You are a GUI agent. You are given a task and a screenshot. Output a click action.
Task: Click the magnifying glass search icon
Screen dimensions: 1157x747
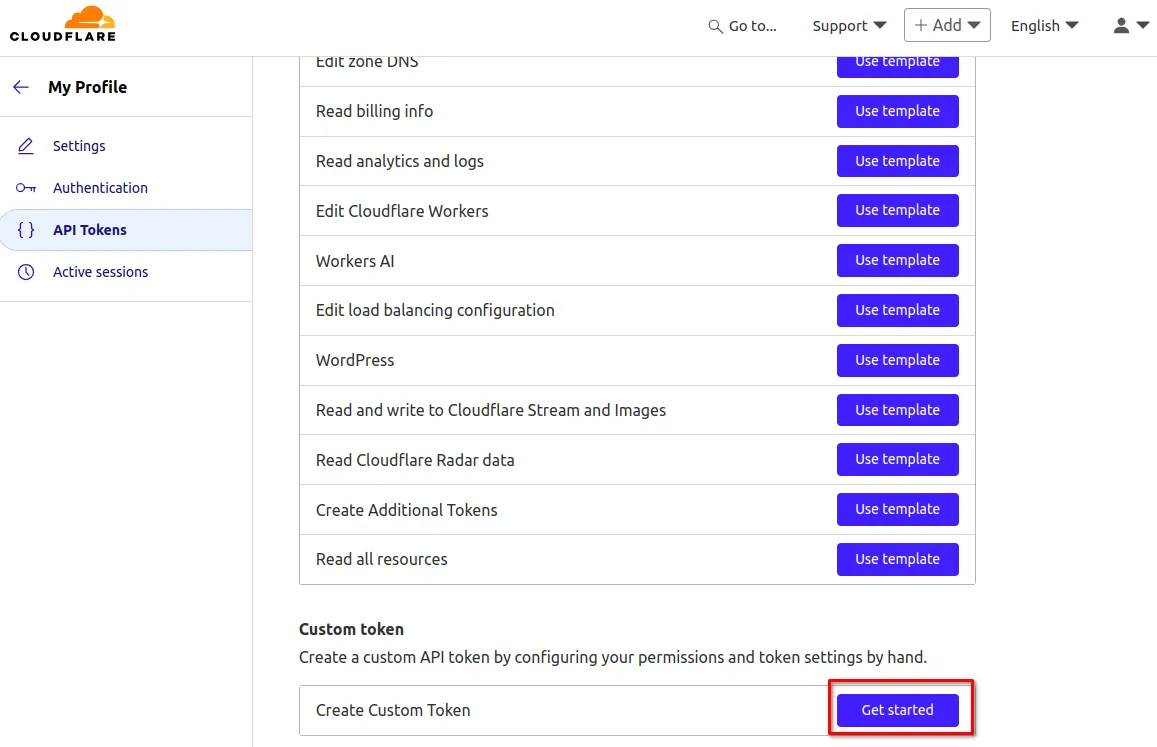coord(715,26)
